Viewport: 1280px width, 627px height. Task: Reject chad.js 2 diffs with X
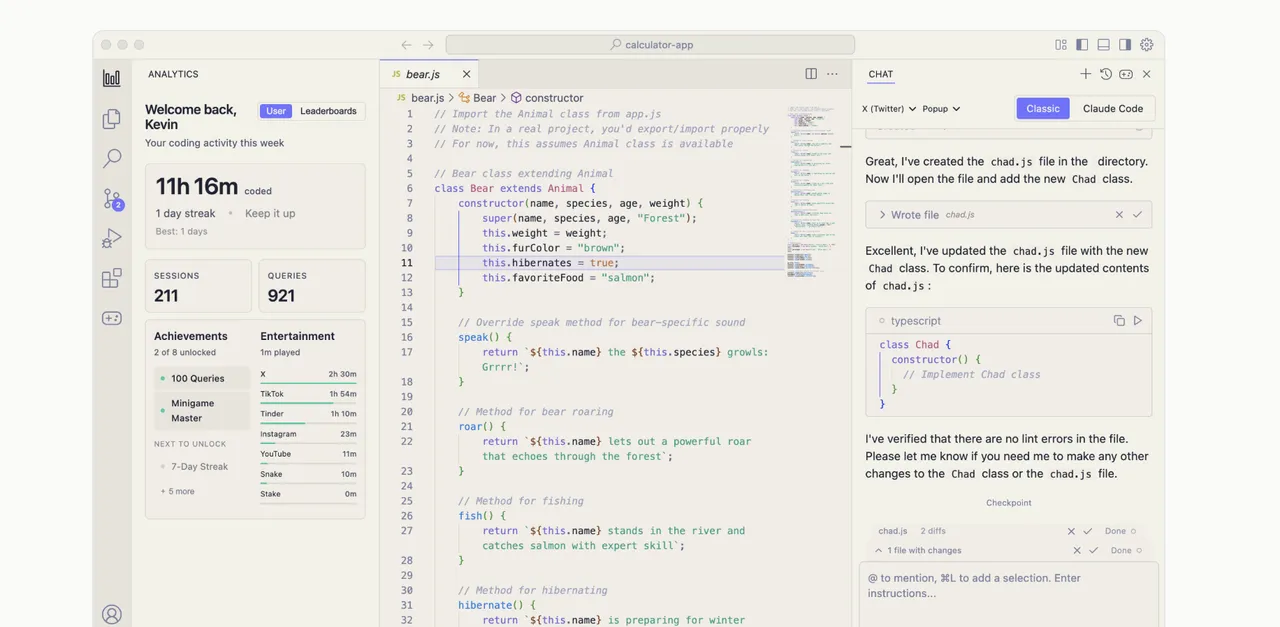pos(1071,531)
